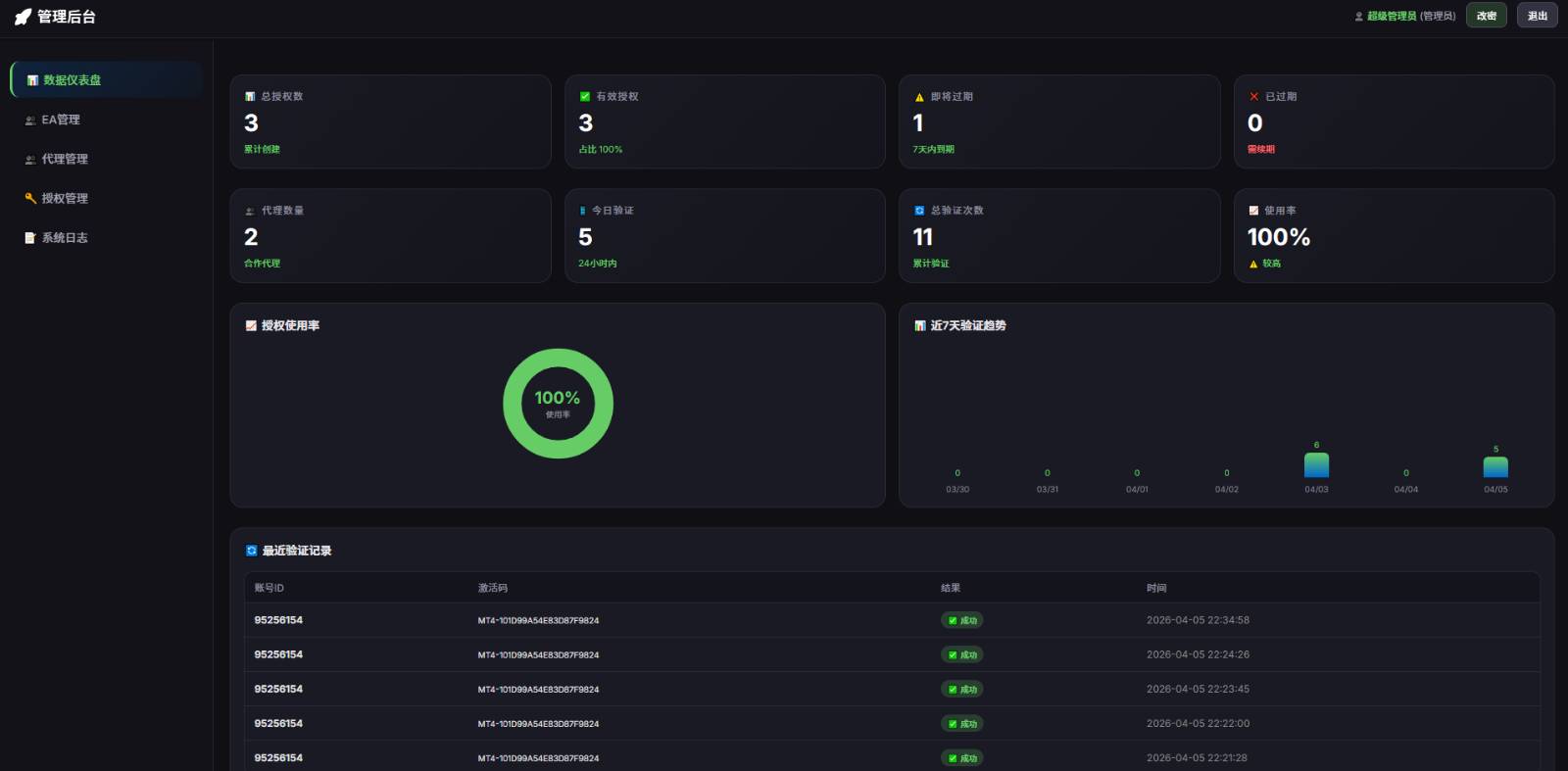Click the timestamp 2026-04-05 22:21:28
The height and width of the screenshot is (771, 1568).
point(1198,758)
